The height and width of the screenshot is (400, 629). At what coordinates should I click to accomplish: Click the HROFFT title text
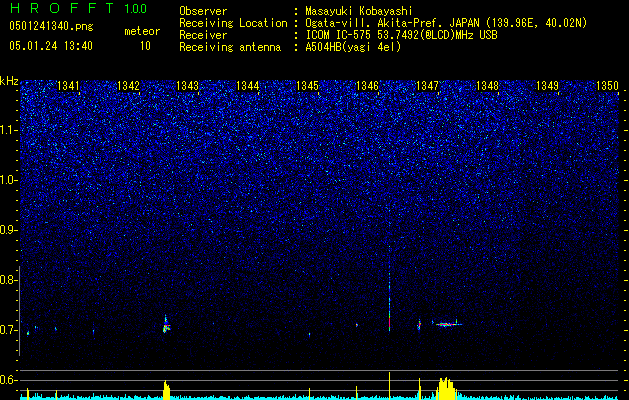62,8
